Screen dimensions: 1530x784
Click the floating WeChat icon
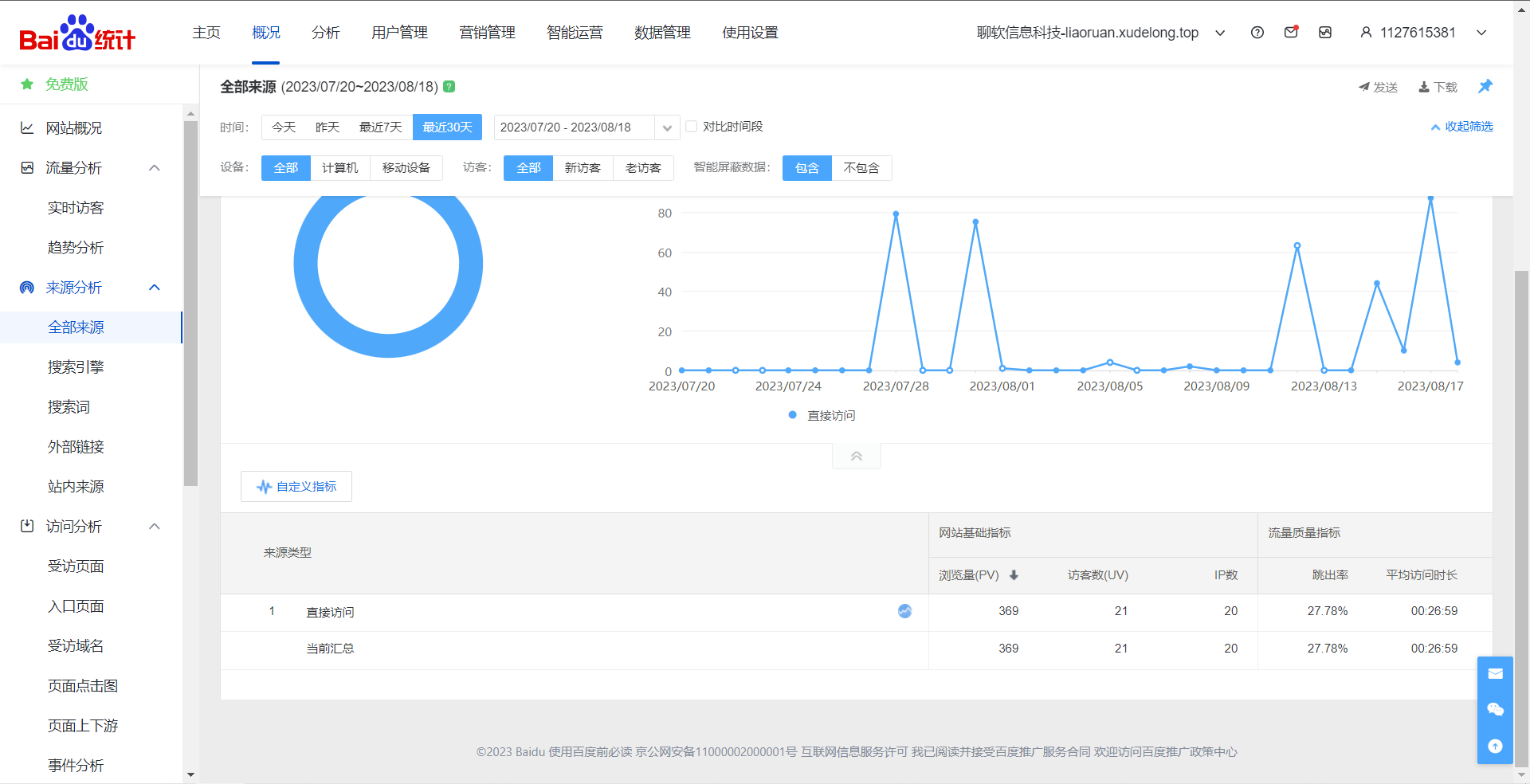[x=1495, y=709]
